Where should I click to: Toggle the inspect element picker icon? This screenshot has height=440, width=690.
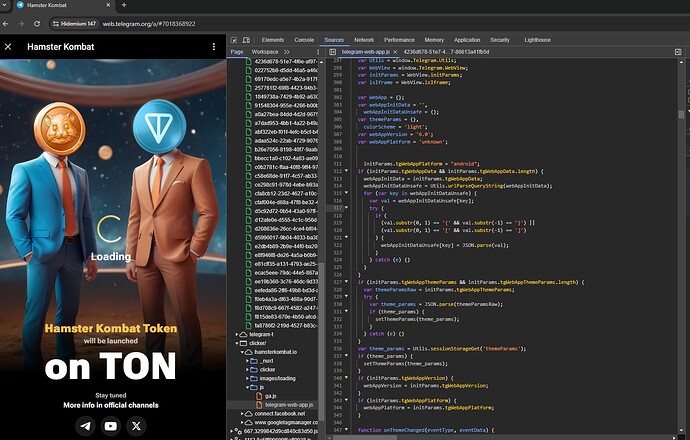(234, 40)
